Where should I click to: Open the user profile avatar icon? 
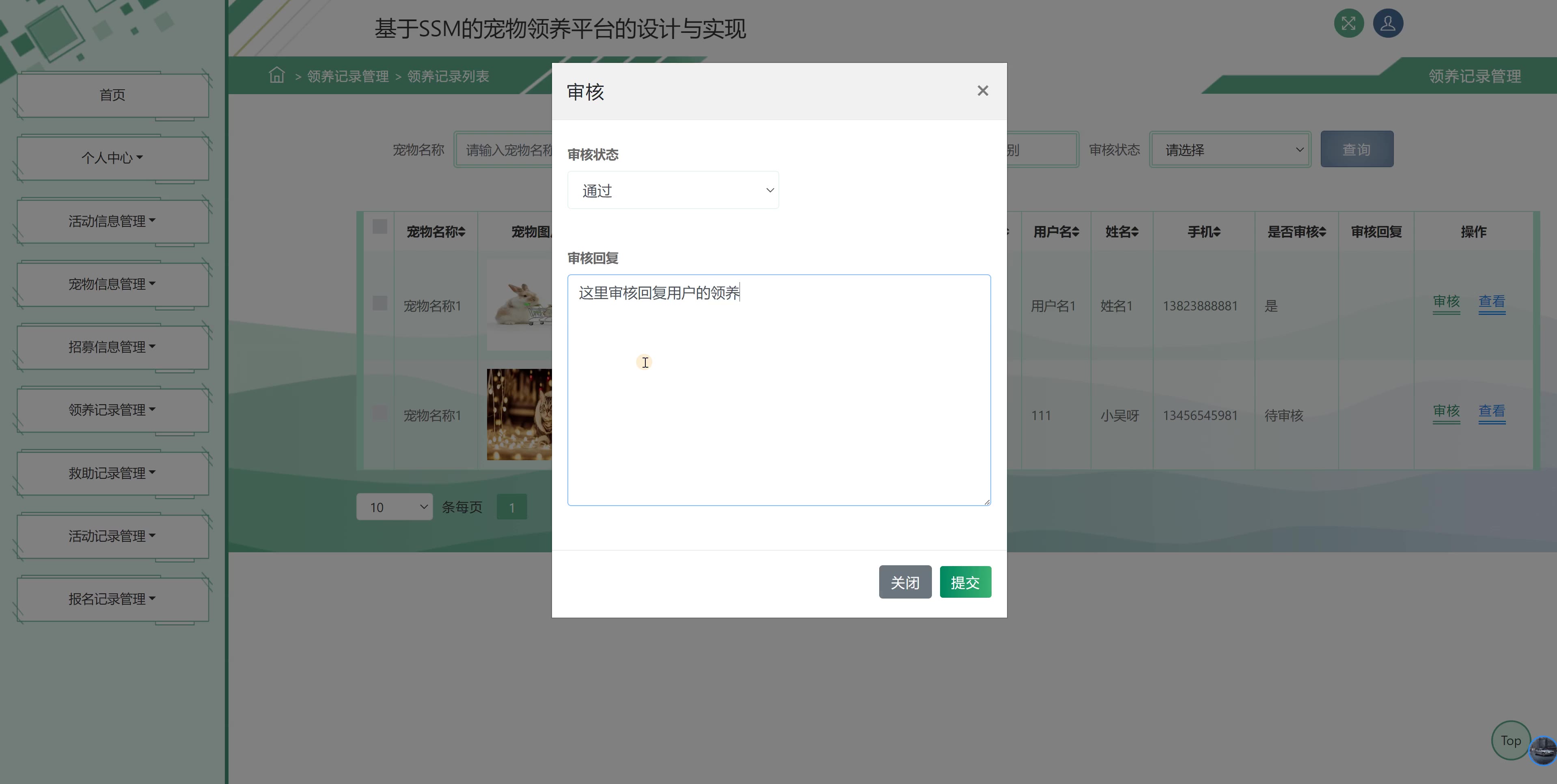[x=1388, y=24]
